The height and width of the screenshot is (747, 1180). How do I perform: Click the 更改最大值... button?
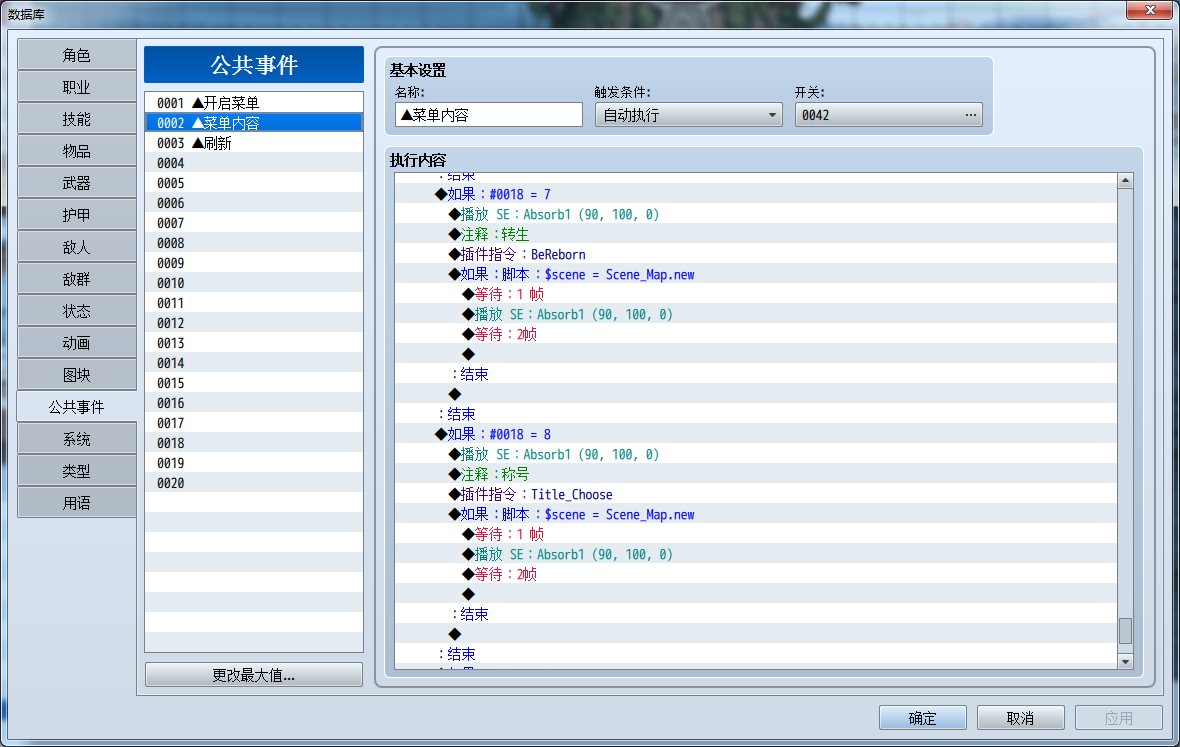tap(254, 675)
